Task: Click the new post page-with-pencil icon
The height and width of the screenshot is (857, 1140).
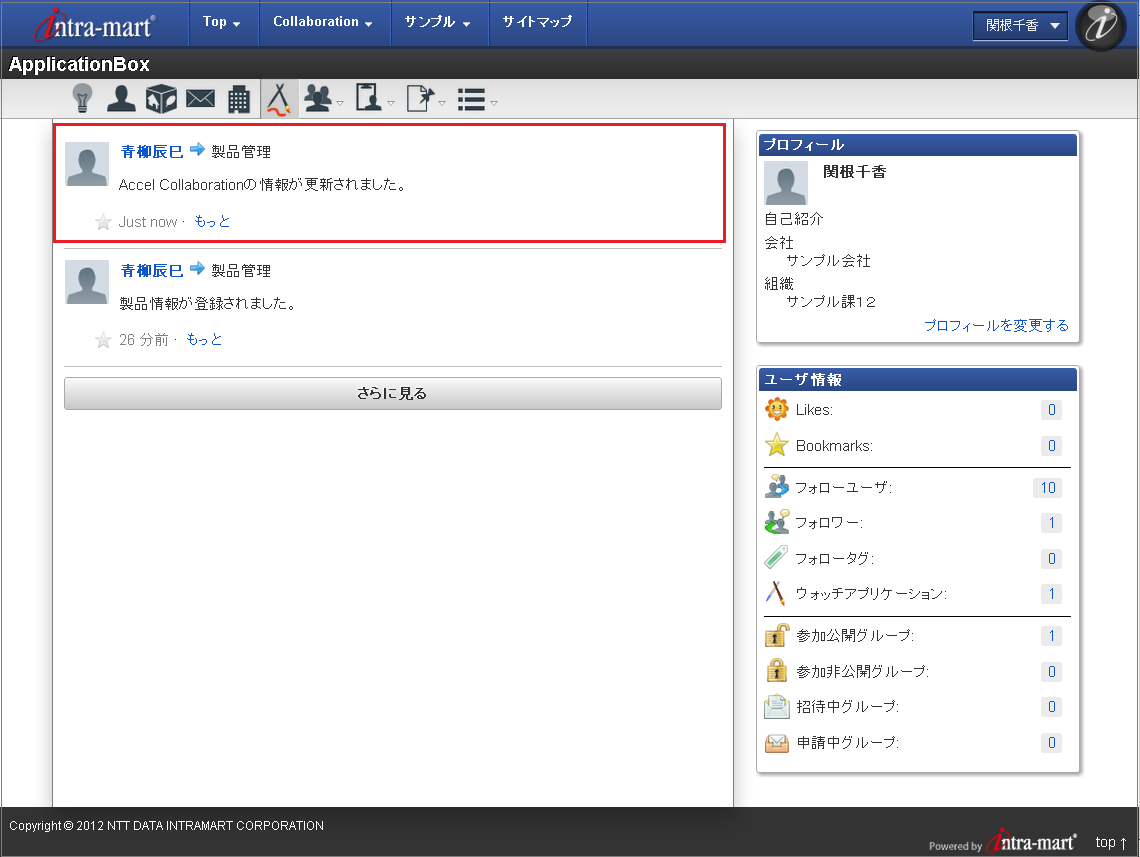Action: click(420, 98)
